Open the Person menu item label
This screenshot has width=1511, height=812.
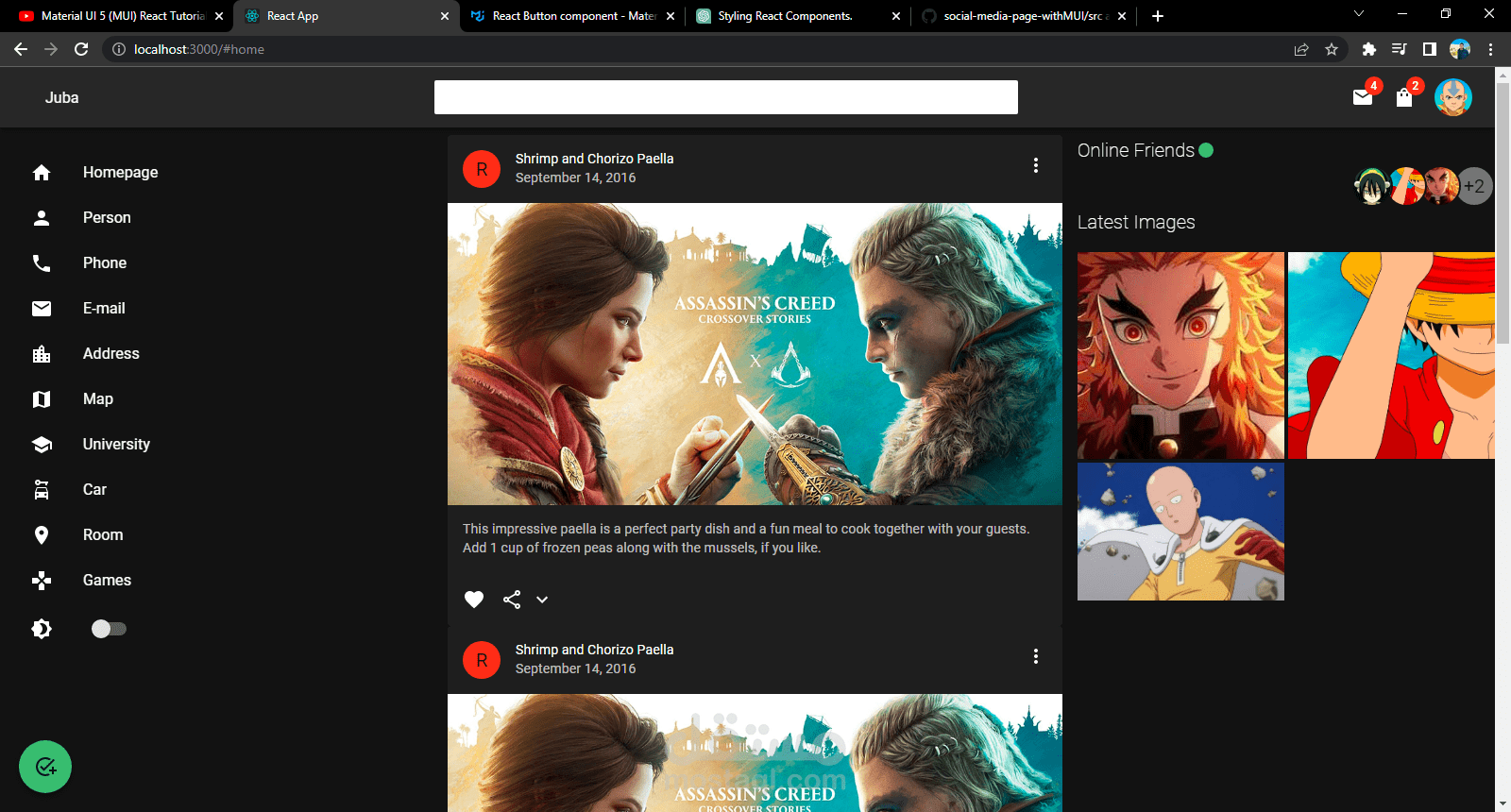107,218
